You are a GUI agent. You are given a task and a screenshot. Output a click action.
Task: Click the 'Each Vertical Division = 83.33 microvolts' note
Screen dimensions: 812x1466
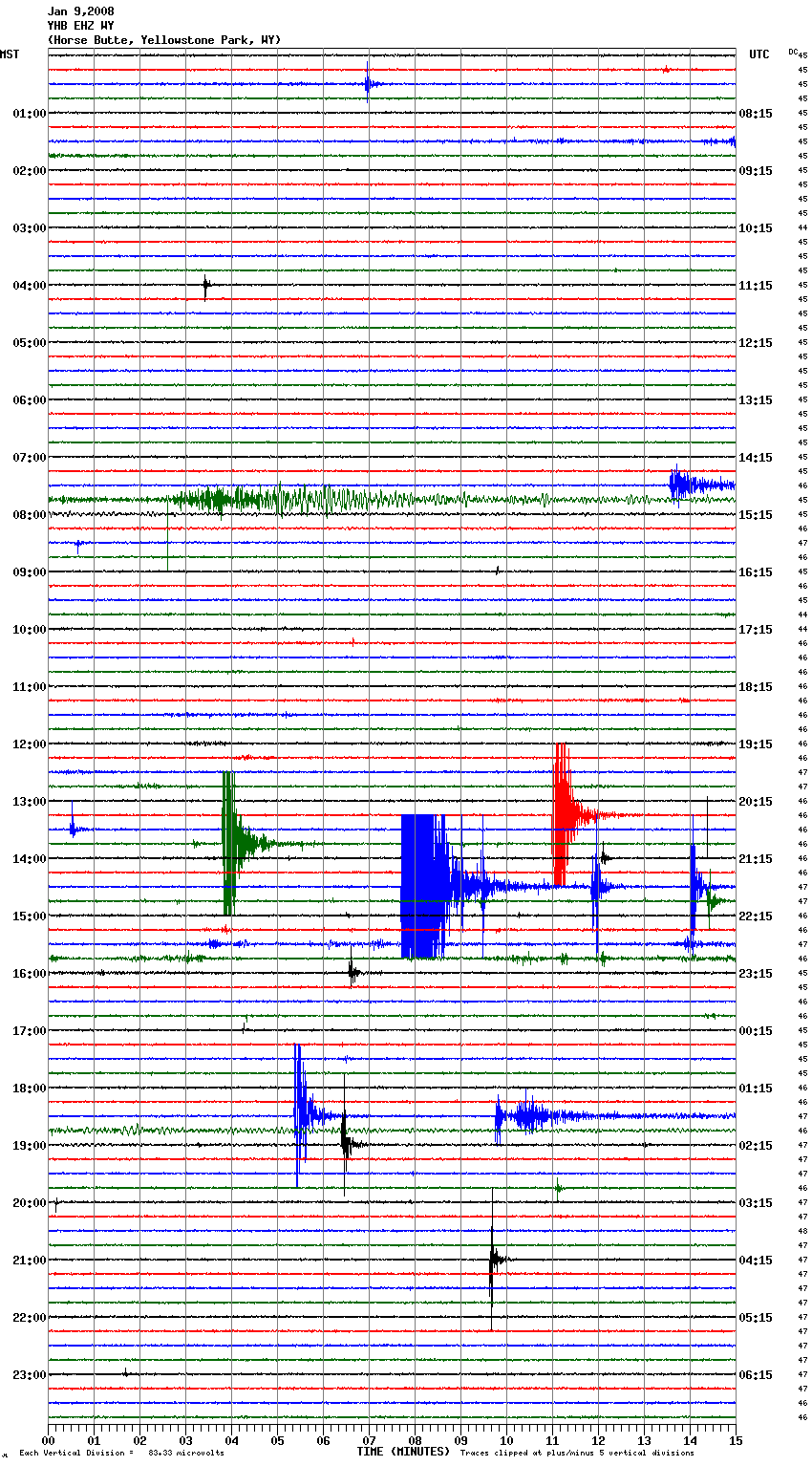tap(121, 1453)
